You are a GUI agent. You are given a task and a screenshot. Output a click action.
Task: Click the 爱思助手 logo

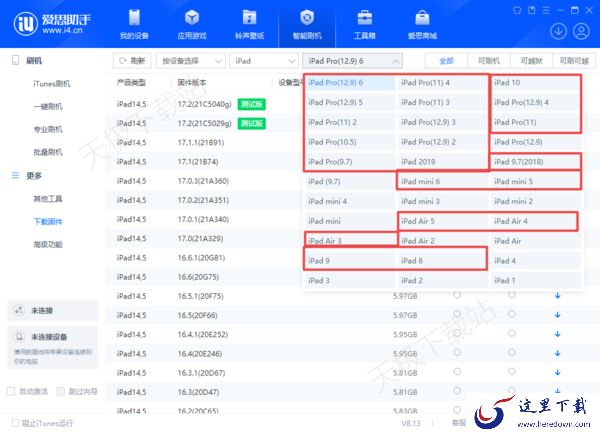click(x=52, y=24)
